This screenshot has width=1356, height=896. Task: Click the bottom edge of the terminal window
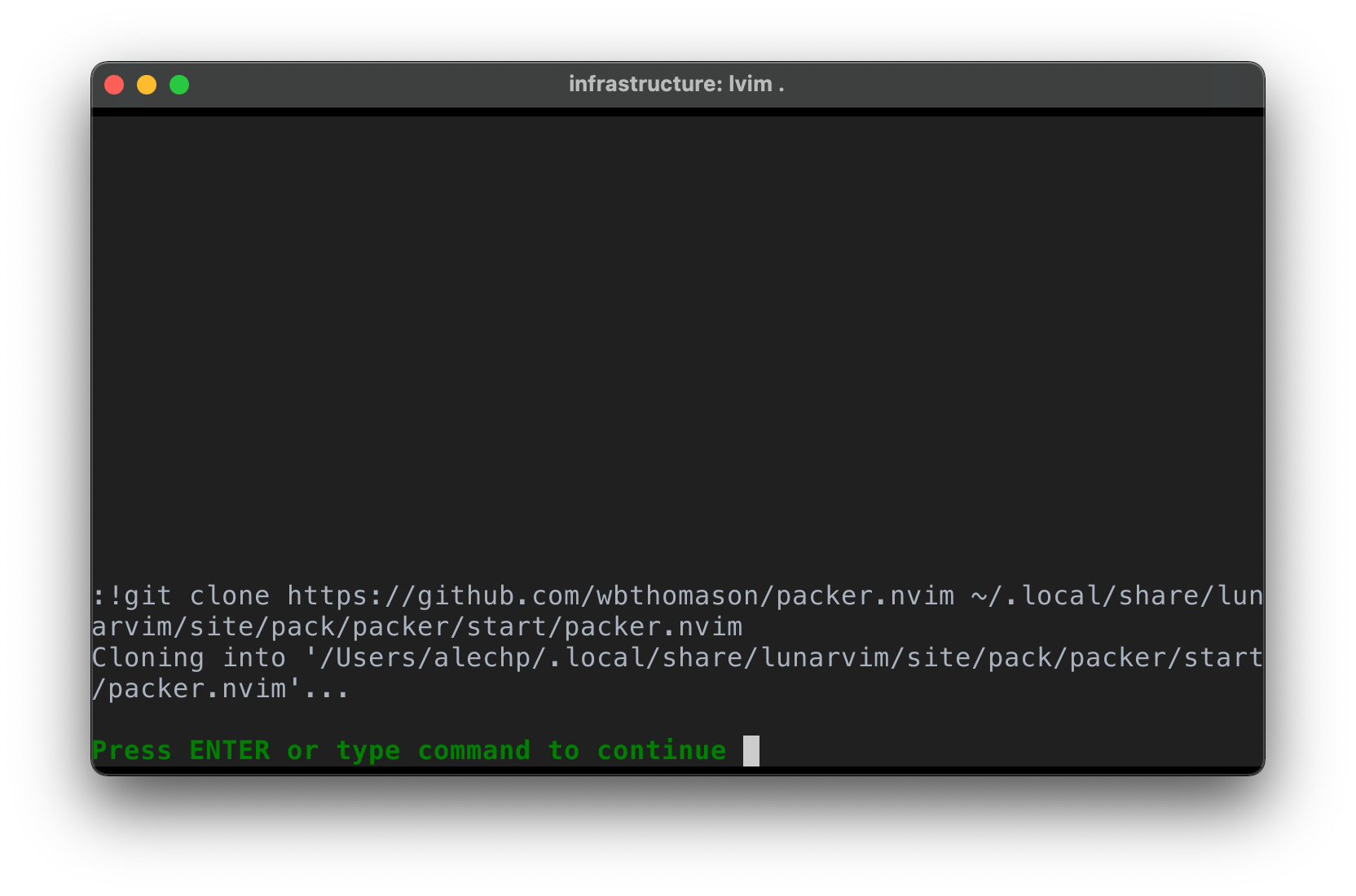[676, 772]
